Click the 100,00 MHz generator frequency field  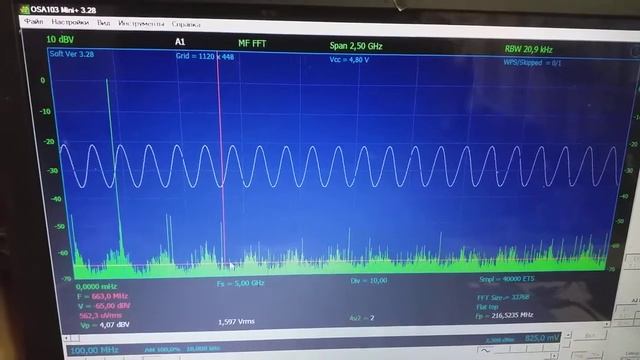tap(95, 350)
